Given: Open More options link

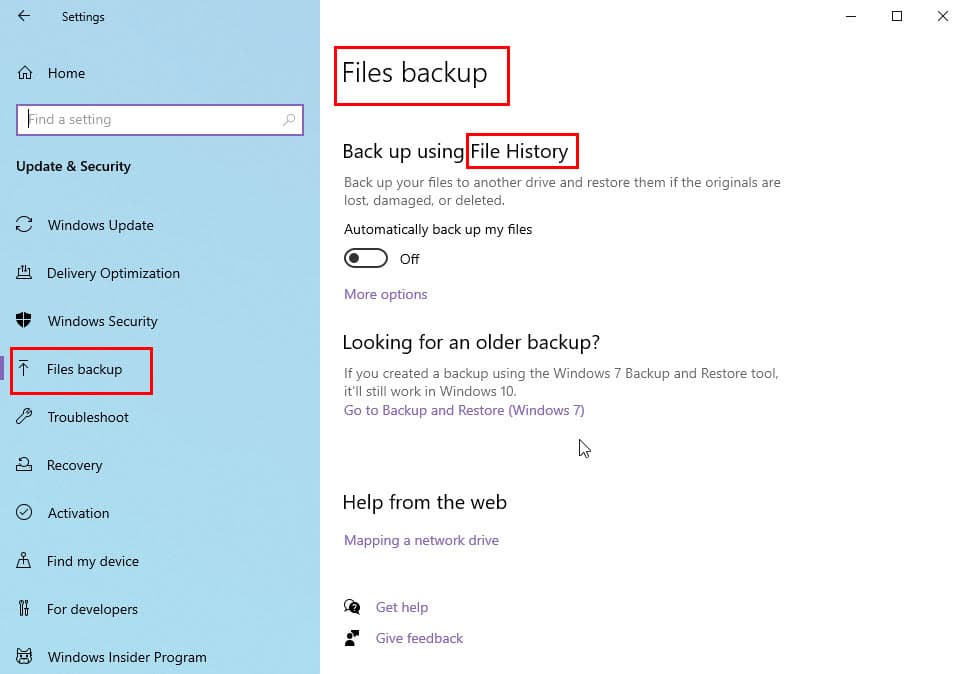Looking at the screenshot, I should click(x=386, y=294).
